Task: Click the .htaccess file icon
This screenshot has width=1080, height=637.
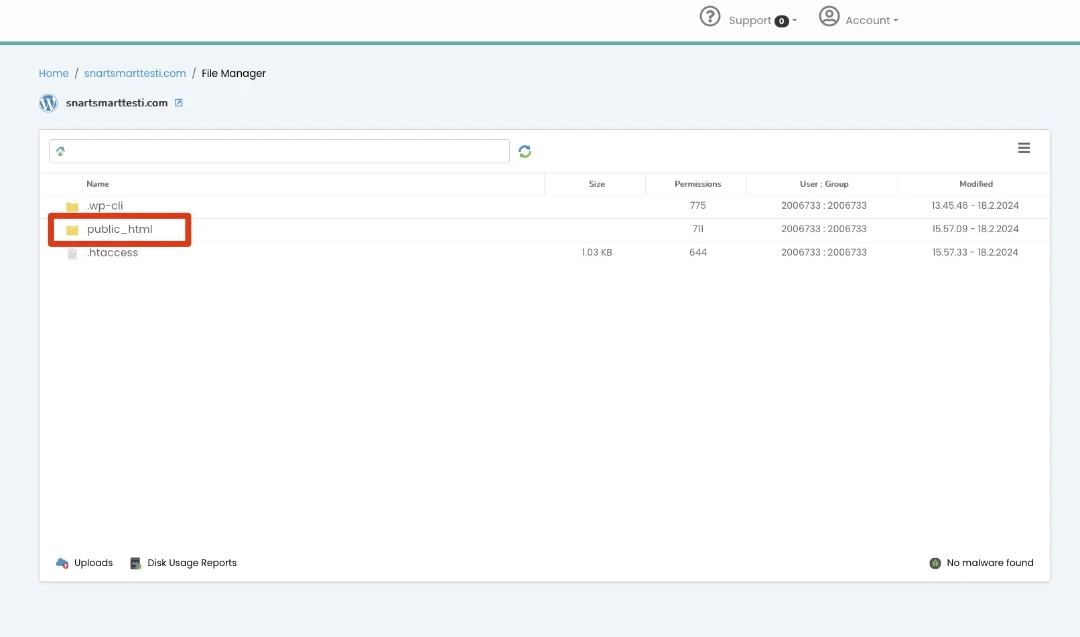Action: click(x=72, y=253)
